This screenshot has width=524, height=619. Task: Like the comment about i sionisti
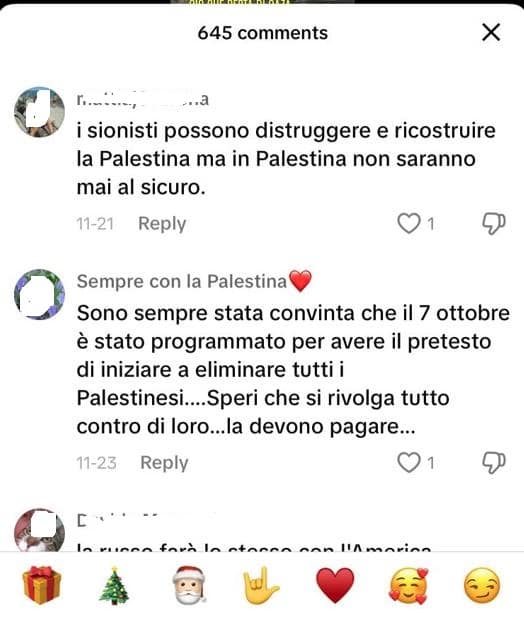409,223
